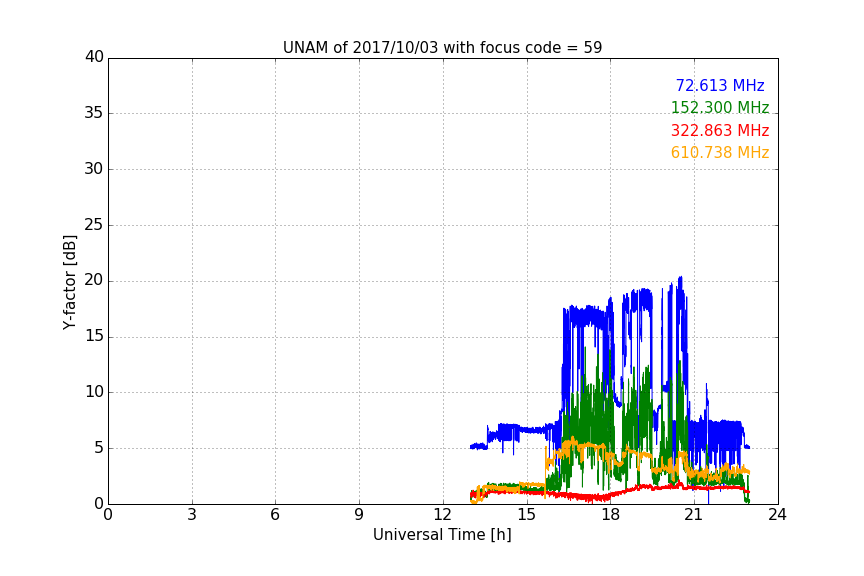Click the y-axis tick label 5

coord(99,448)
